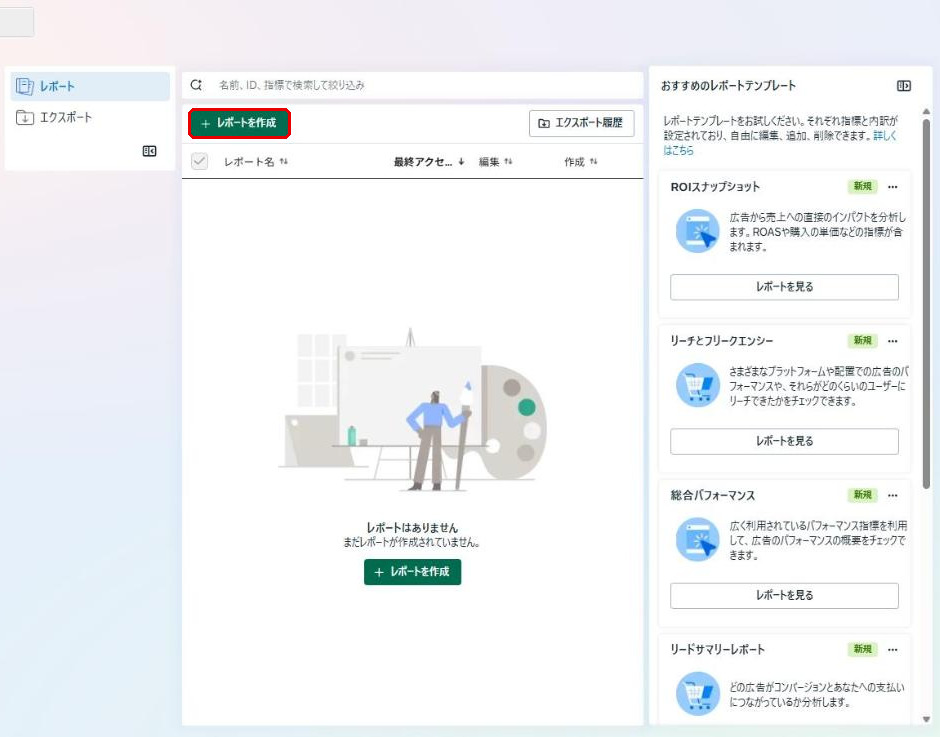This screenshot has height=737, width=940.
Task: Click the ROIスナップショット title text
Action: tap(715, 187)
